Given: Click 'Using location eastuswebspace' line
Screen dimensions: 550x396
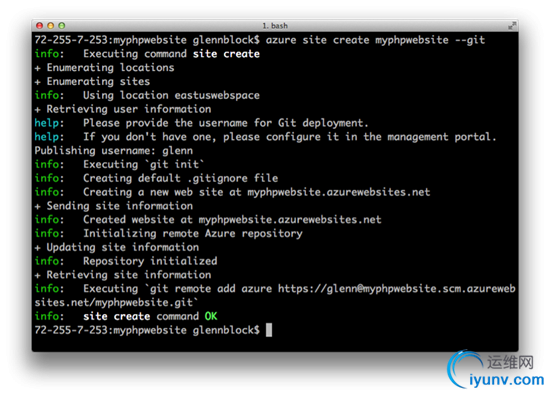Looking at the screenshot, I should [147, 95].
